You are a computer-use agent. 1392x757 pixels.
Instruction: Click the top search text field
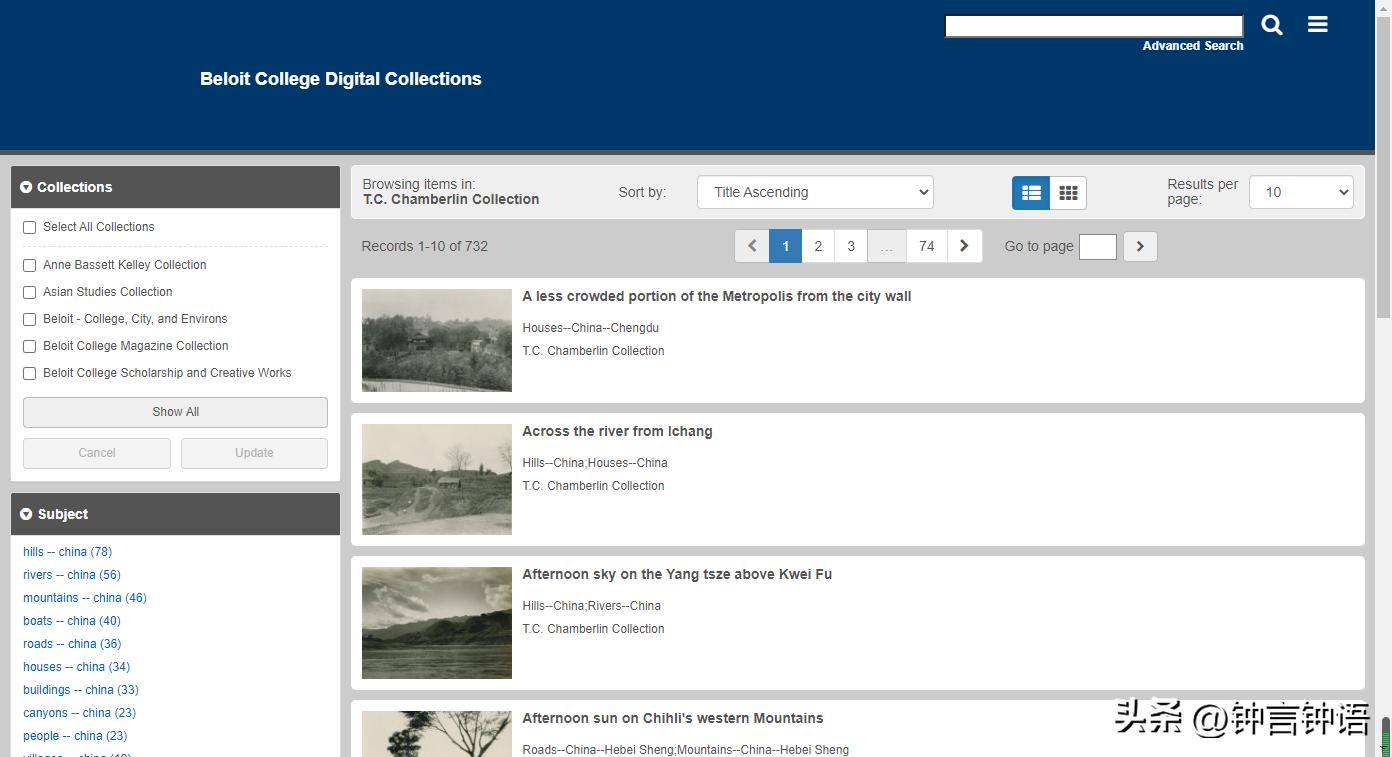1094,26
